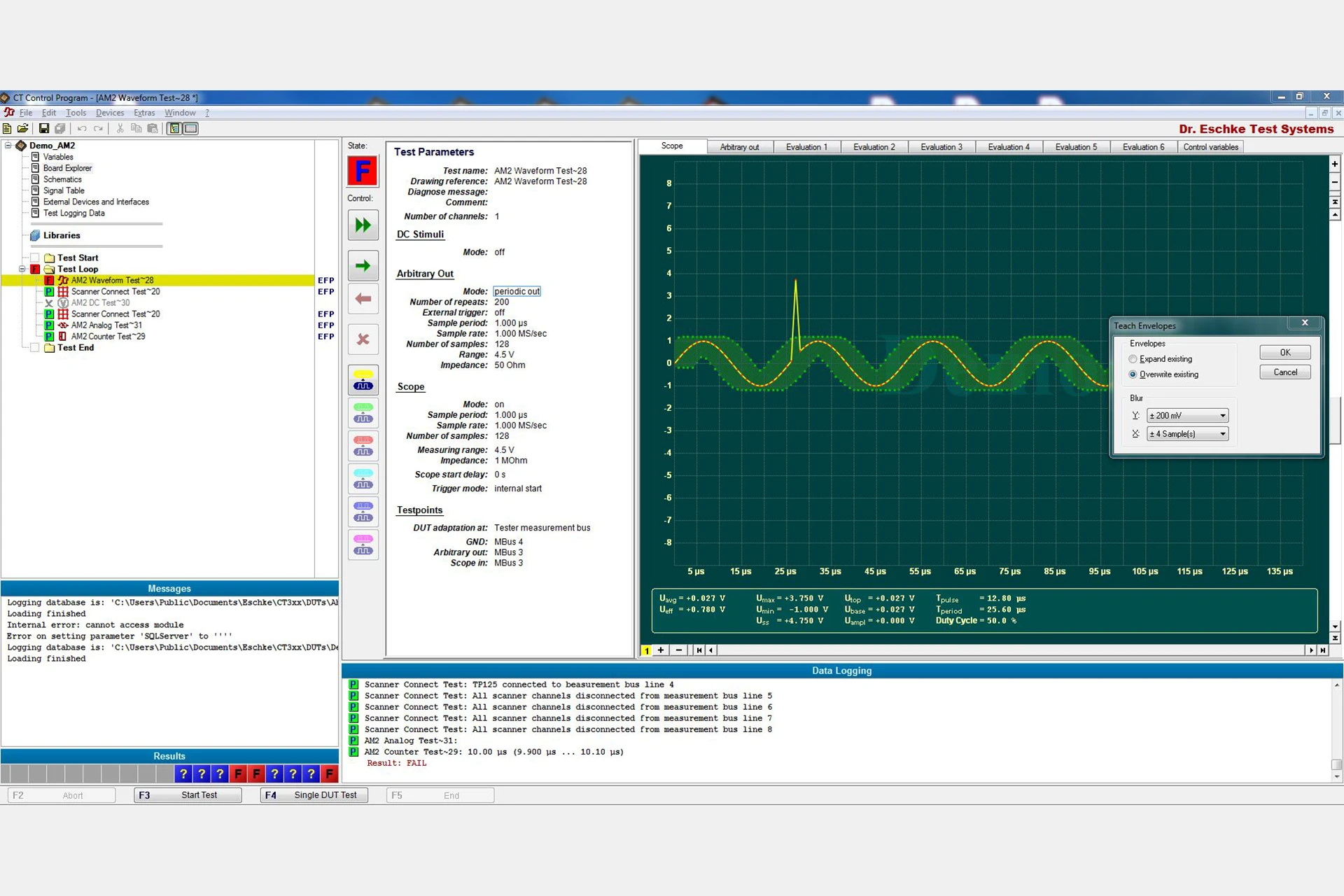Switch to the Evaluation 1 tab
Screen dimensions: 1344x896
tap(806, 147)
